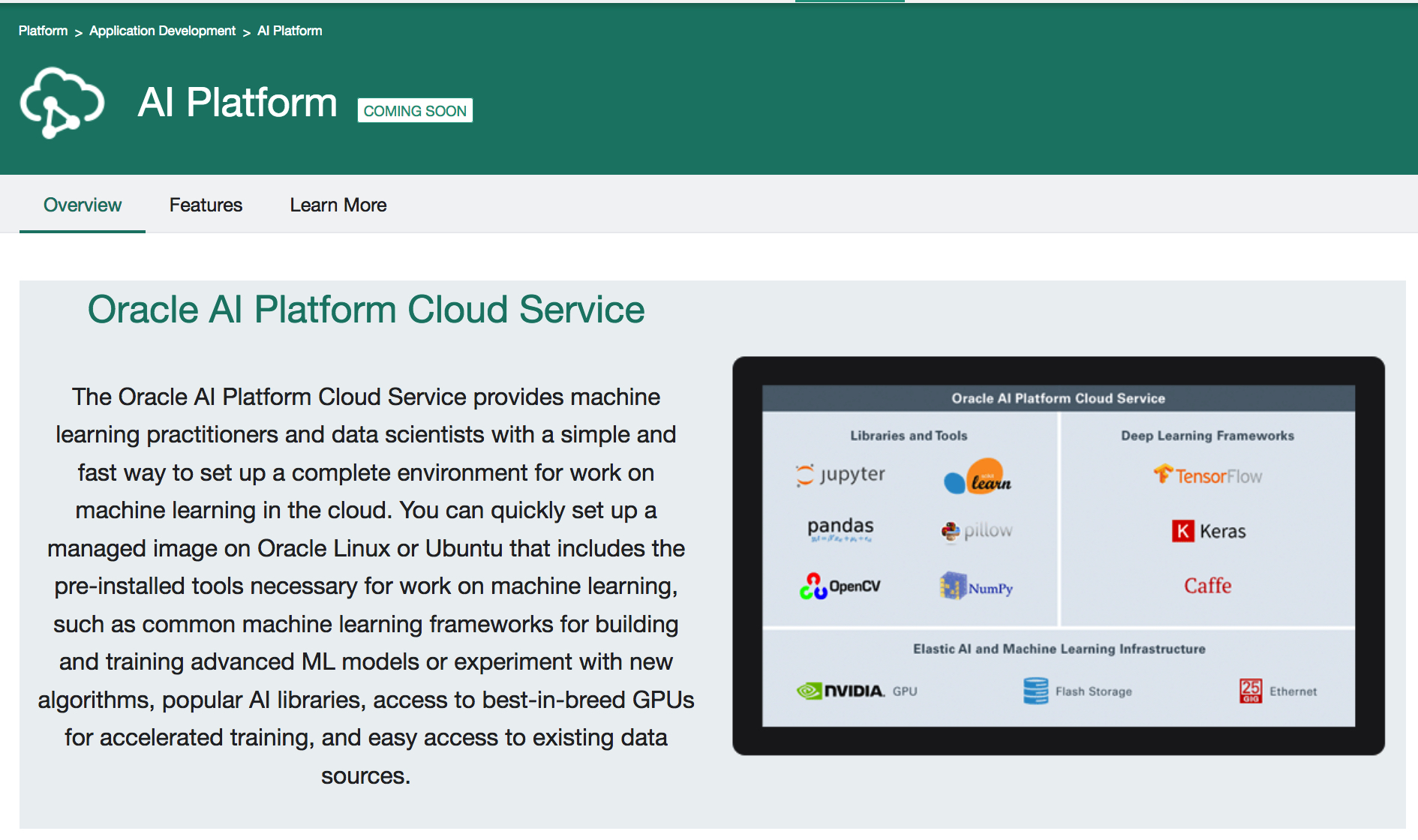Click the OpenCV logo
The width and height of the screenshot is (1418, 840).
click(x=840, y=586)
